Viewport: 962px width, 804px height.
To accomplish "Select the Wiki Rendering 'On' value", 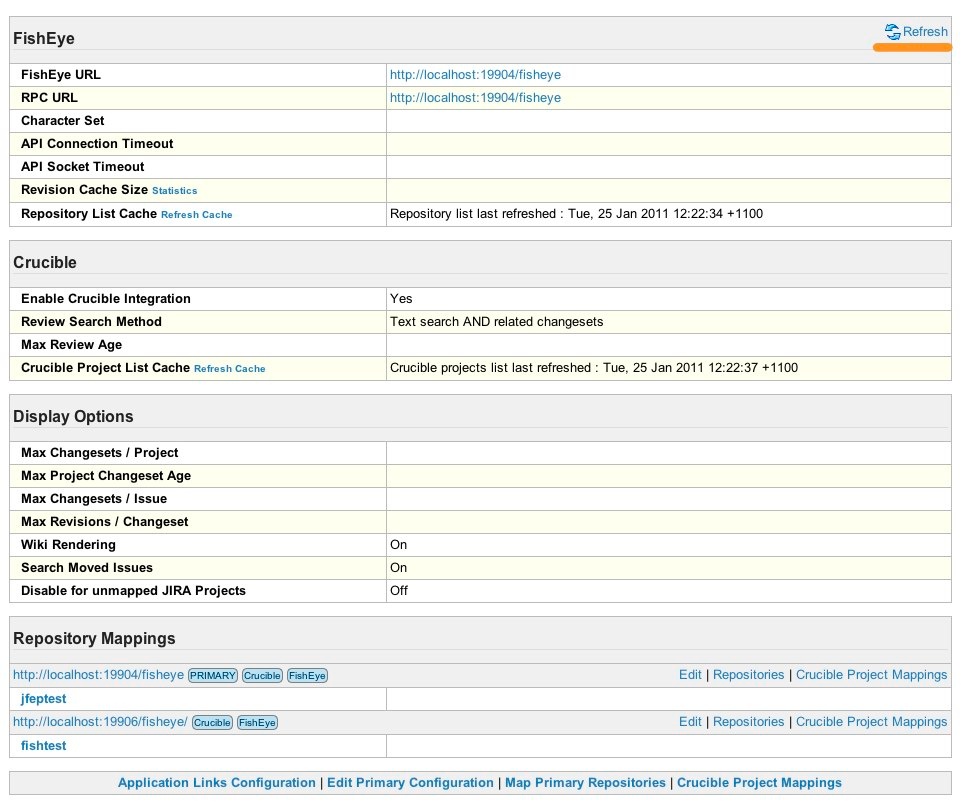I will (x=398, y=545).
